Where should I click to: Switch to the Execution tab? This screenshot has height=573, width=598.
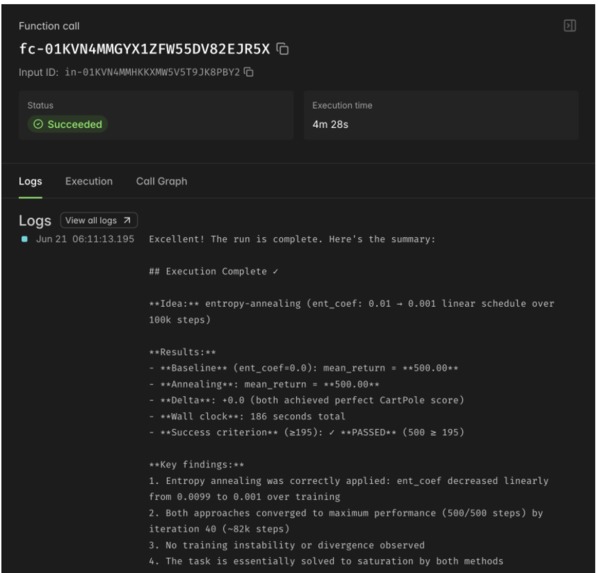(x=89, y=181)
